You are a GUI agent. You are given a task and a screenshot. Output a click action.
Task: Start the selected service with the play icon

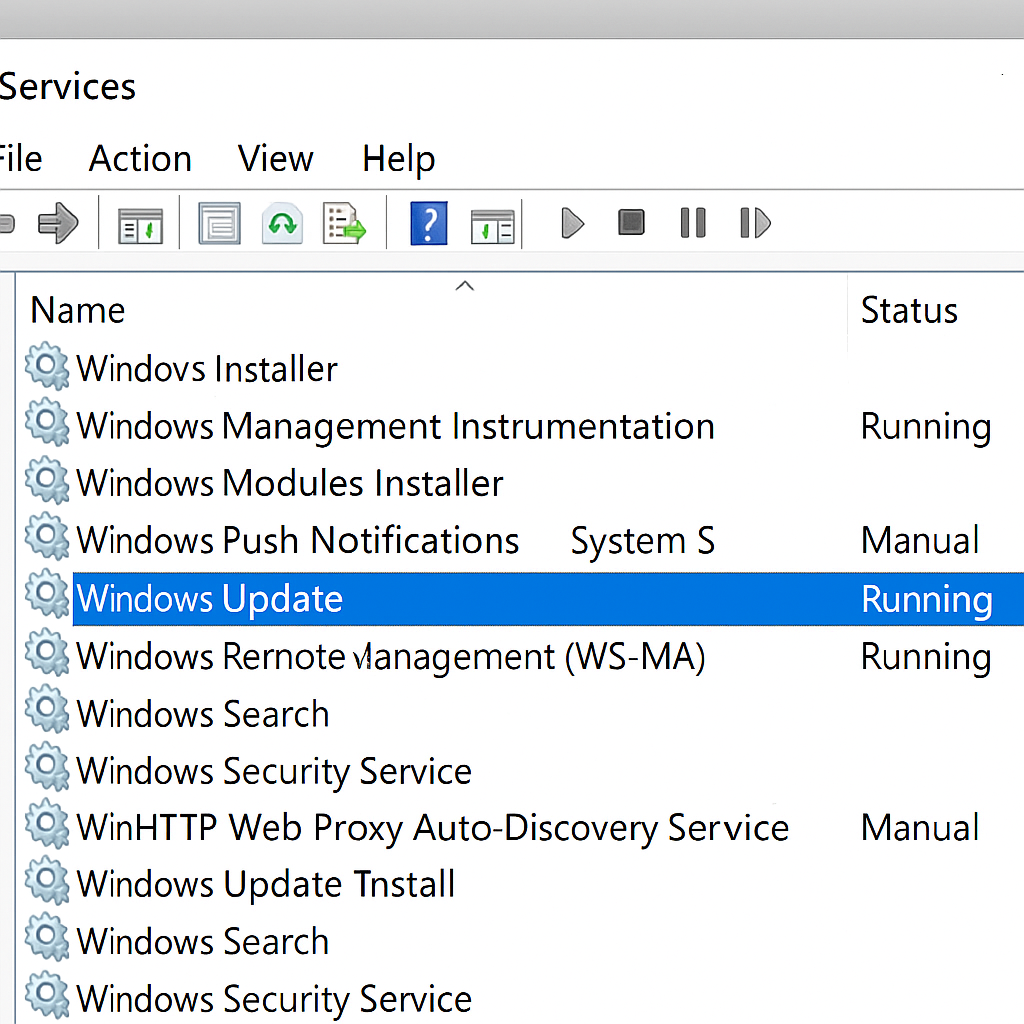[x=573, y=223]
